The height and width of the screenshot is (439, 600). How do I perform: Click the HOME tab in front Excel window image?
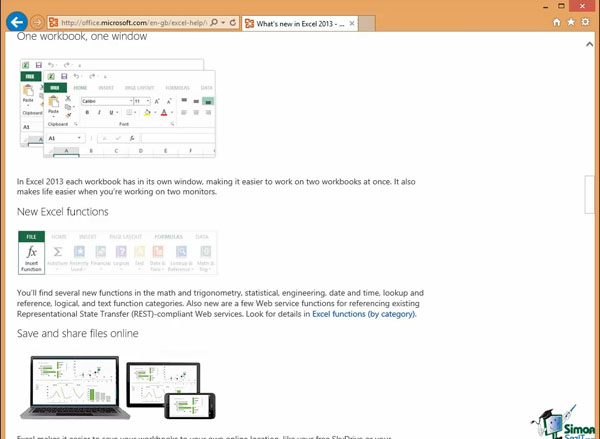click(x=80, y=88)
